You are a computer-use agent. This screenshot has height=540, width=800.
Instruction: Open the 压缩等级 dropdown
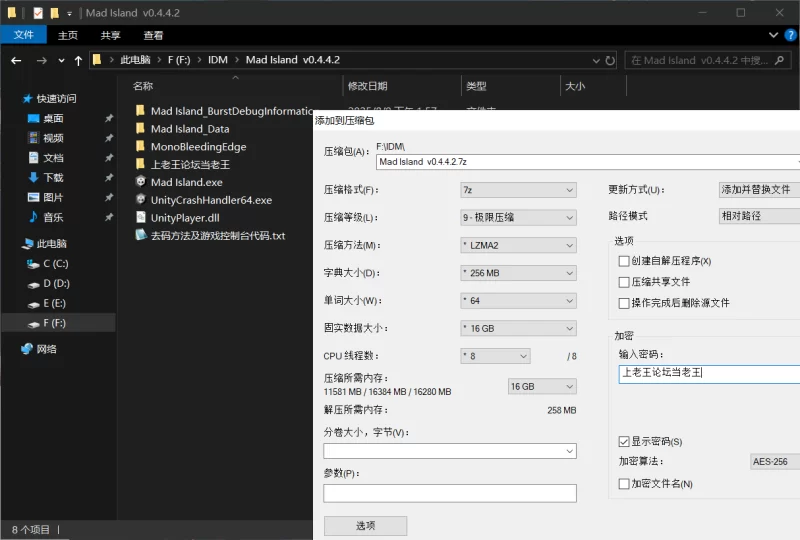tap(518, 217)
